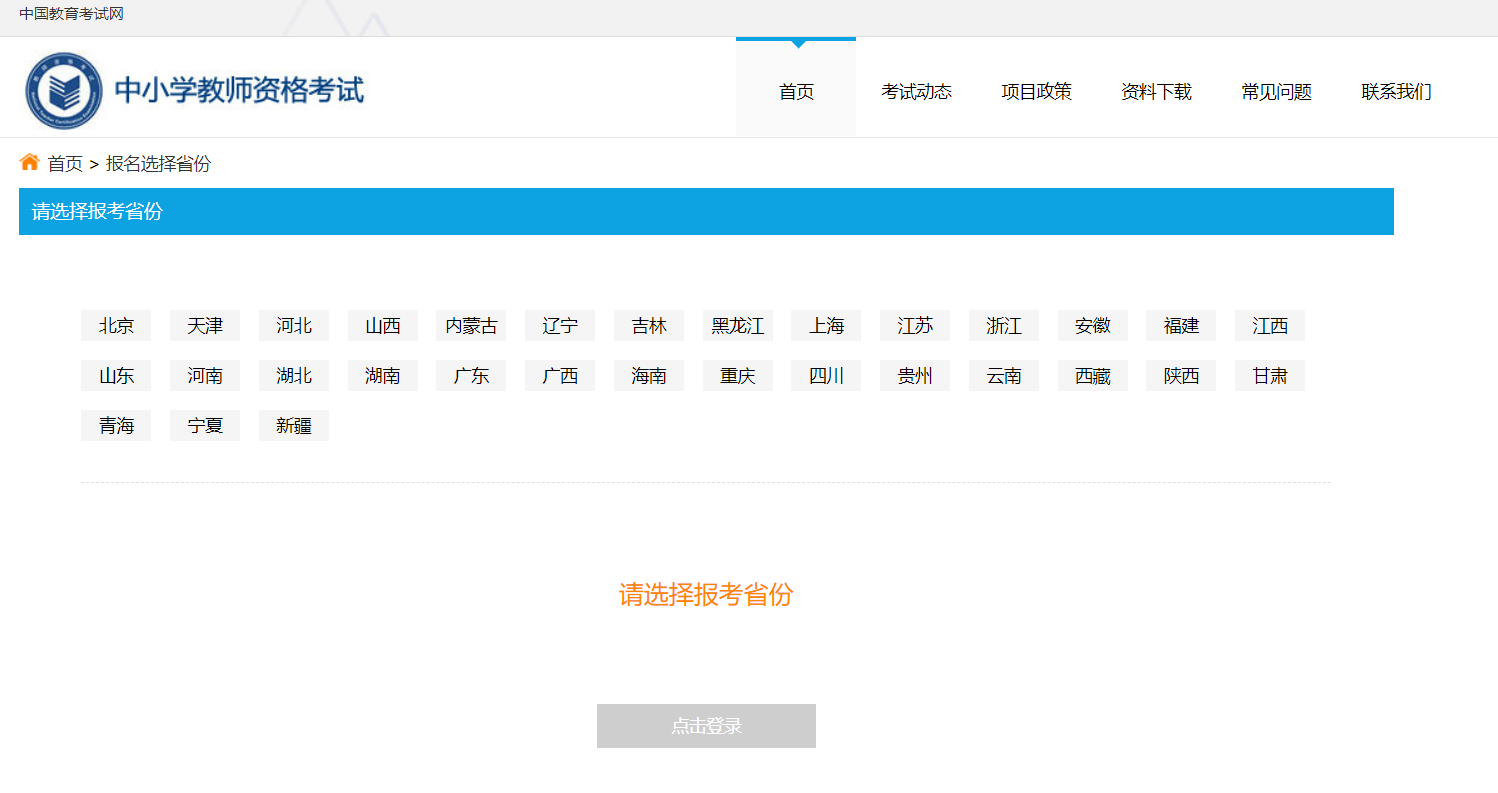Select 北京 as the exam province
The height and width of the screenshot is (793, 1498).
116,326
